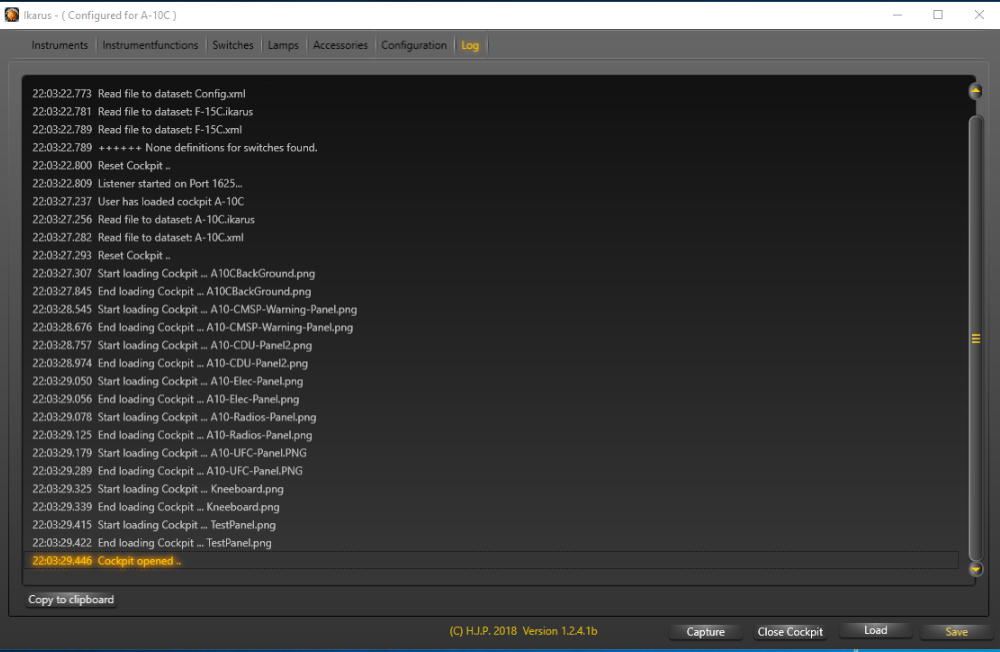Click the version text '(C) H.J.P. 2018 Version 1.2.4.1b'
Image resolution: width=1000 pixels, height=652 pixels.
click(x=523, y=631)
